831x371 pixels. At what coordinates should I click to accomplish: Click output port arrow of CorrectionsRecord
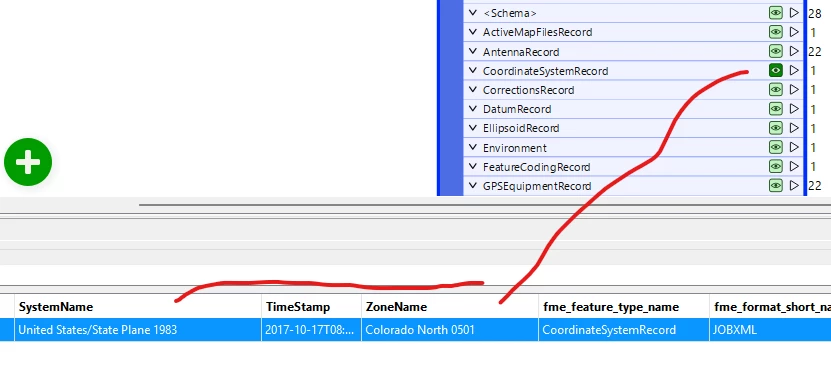(793, 89)
